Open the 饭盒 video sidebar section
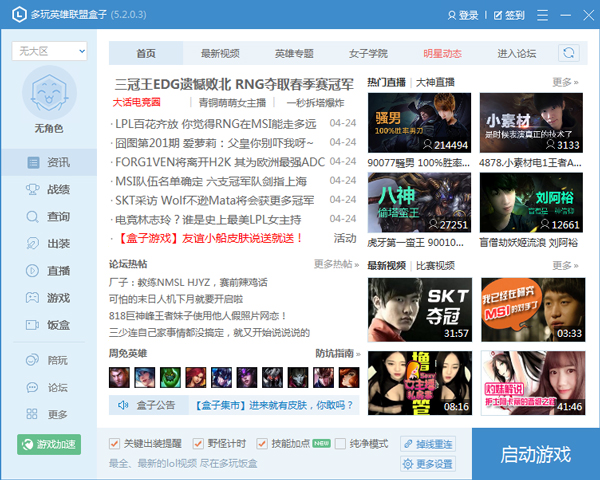The width and height of the screenshot is (600, 480). [x=49, y=325]
